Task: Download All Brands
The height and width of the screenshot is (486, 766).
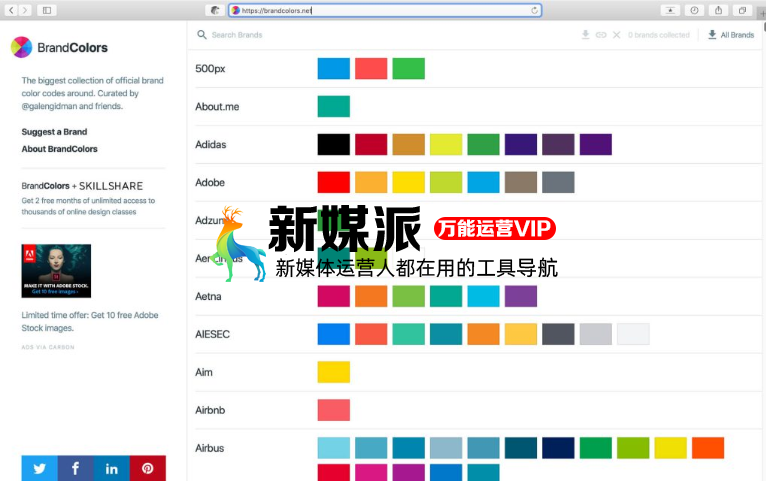Action: click(731, 35)
